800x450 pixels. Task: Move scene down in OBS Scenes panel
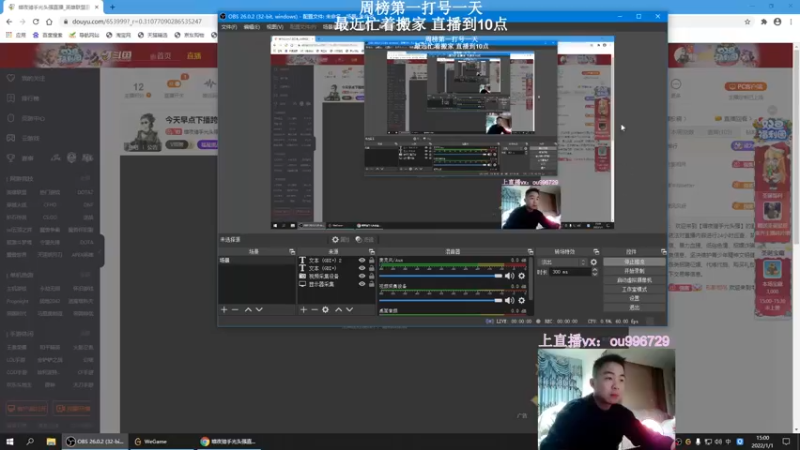pos(259,310)
